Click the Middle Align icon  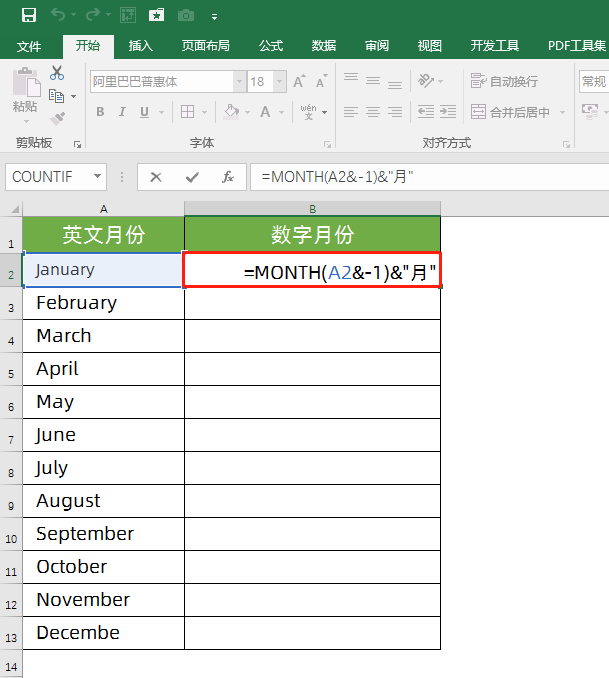373,81
